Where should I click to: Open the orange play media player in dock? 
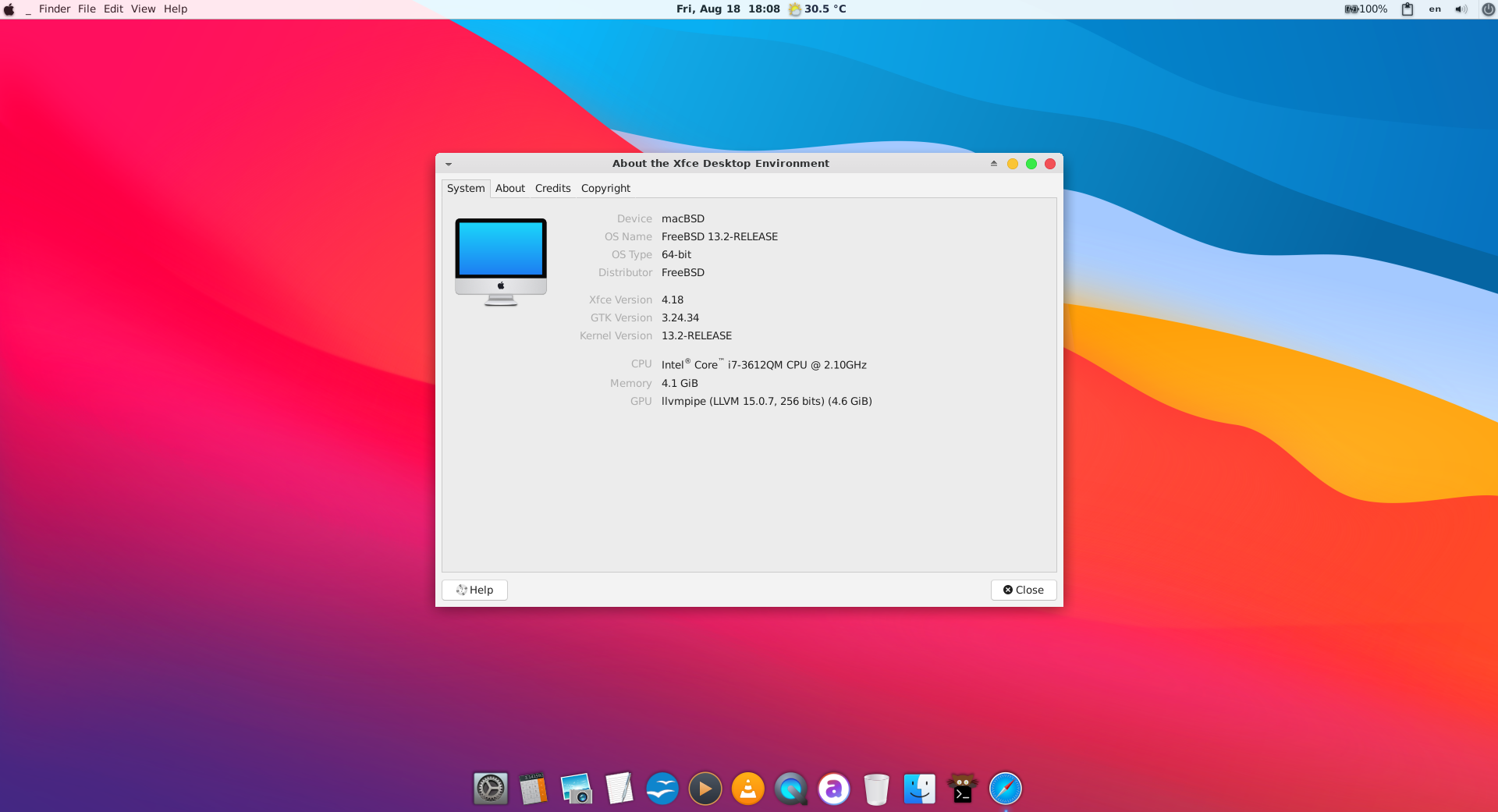pyautogui.click(x=705, y=789)
